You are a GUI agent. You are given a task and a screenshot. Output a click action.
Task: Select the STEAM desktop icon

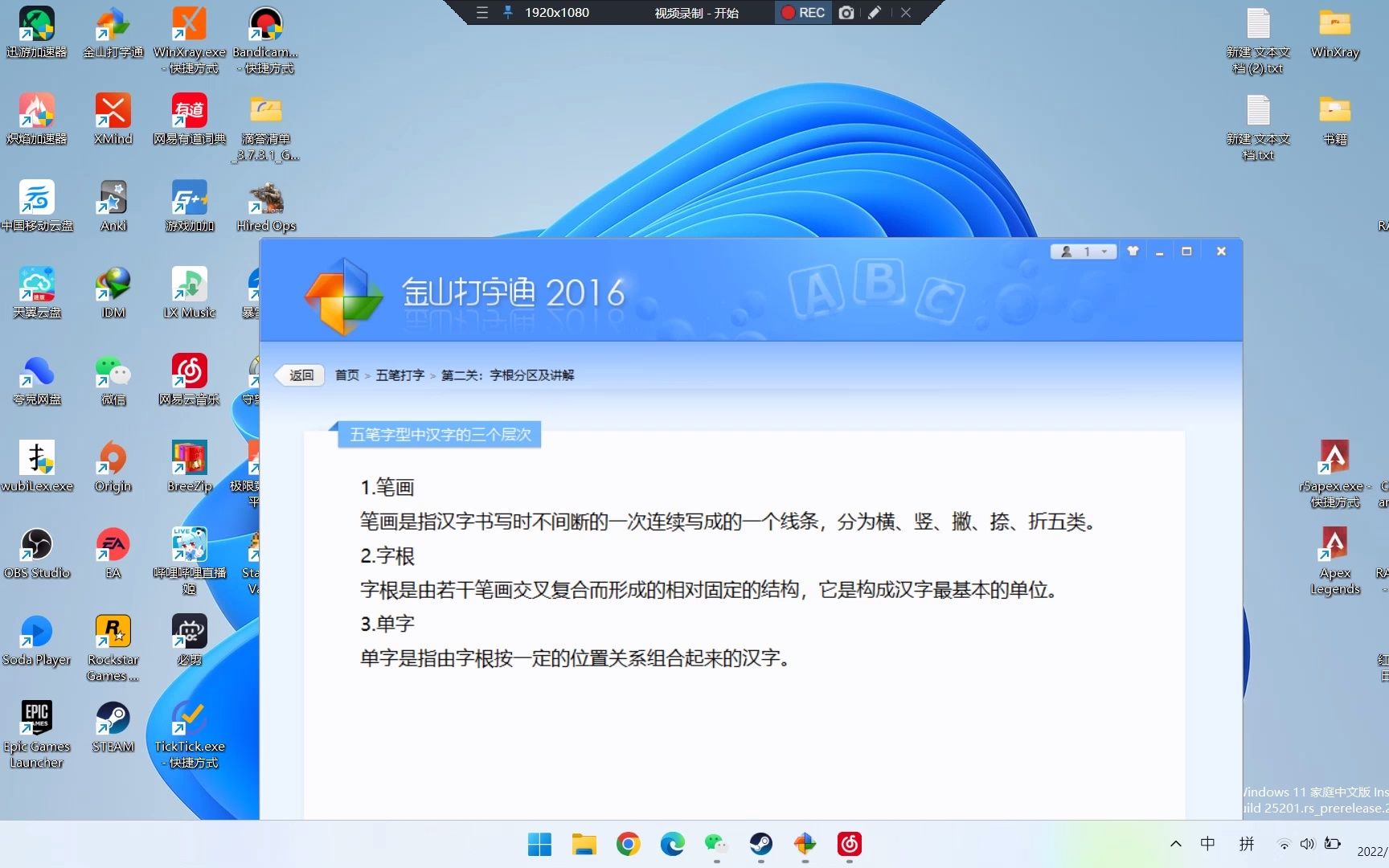click(113, 727)
